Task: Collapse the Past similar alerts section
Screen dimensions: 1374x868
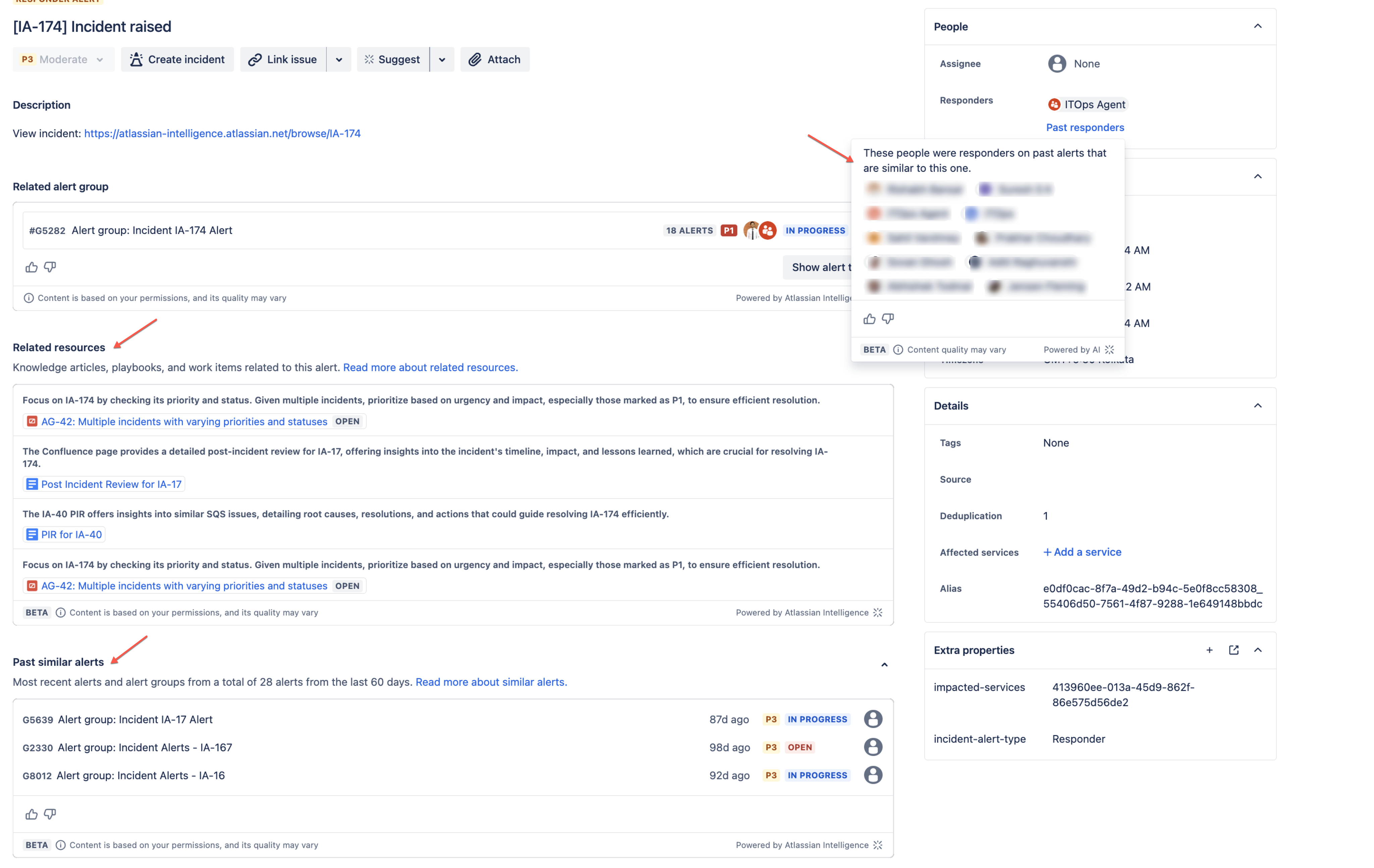Action: tap(885, 665)
